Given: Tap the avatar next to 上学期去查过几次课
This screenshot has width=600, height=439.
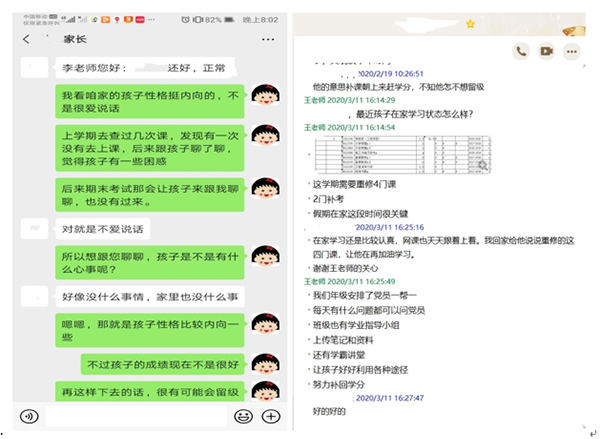Looking at the screenshot, I should coord(266,135).
